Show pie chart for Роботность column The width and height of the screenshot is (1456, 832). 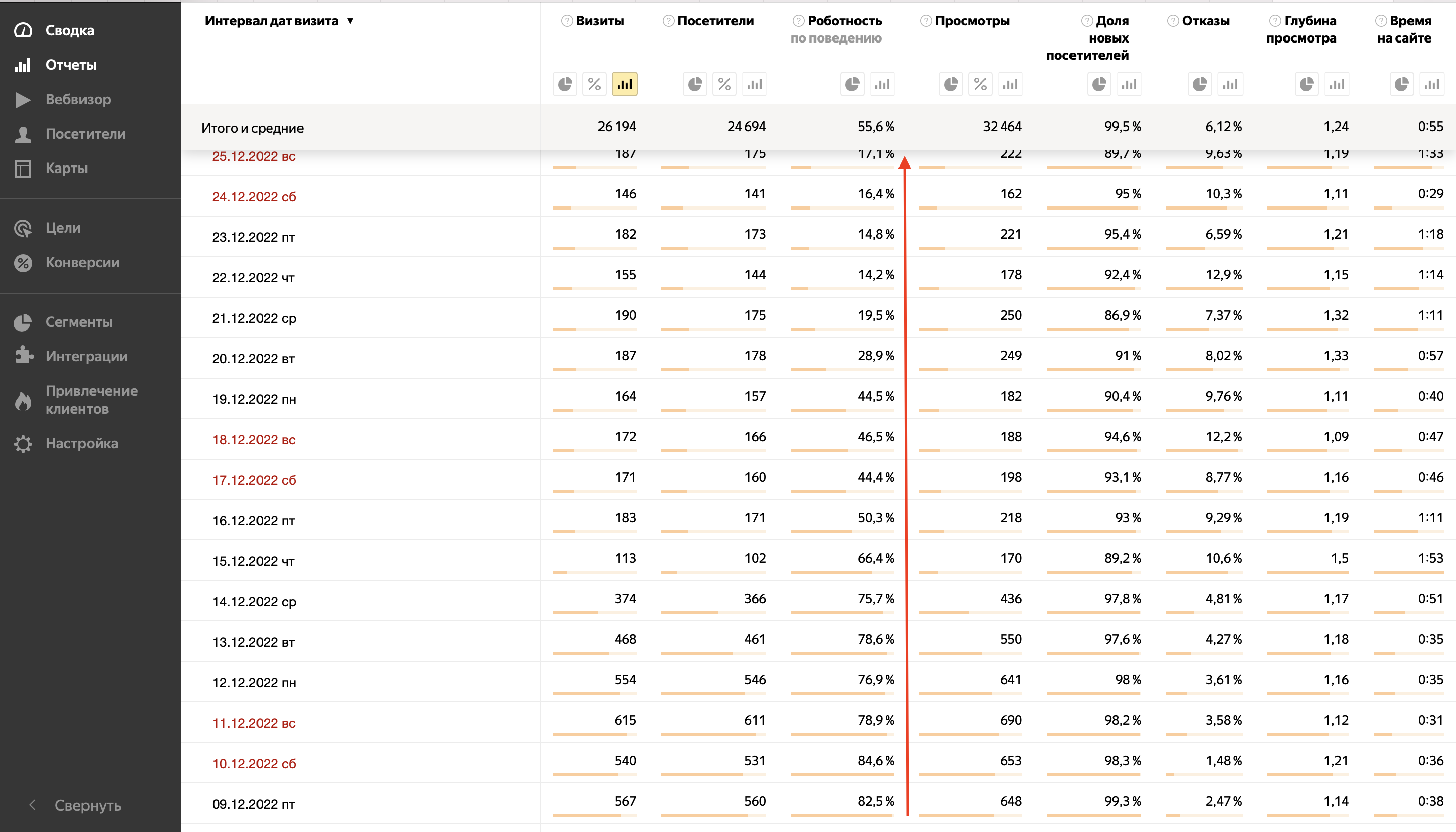coord(852,85)
